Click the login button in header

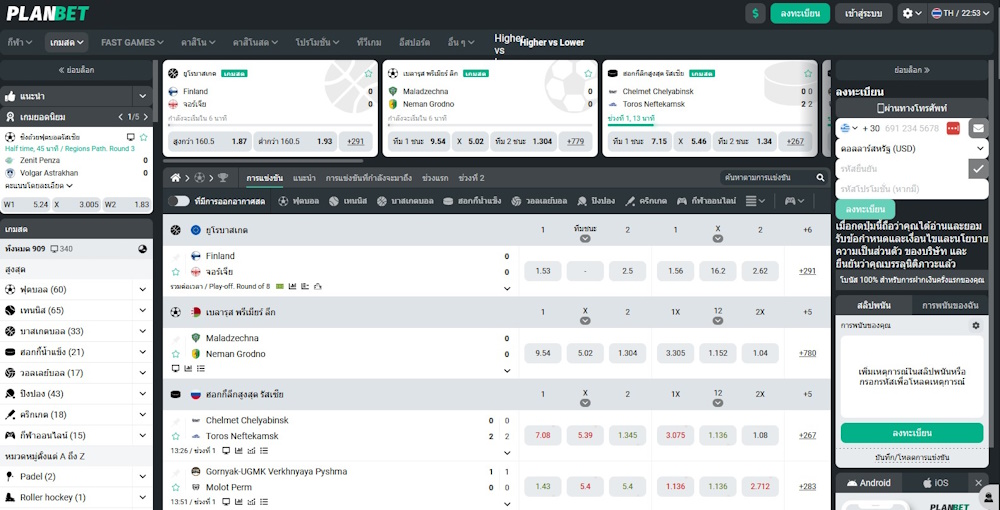(864, 13)
